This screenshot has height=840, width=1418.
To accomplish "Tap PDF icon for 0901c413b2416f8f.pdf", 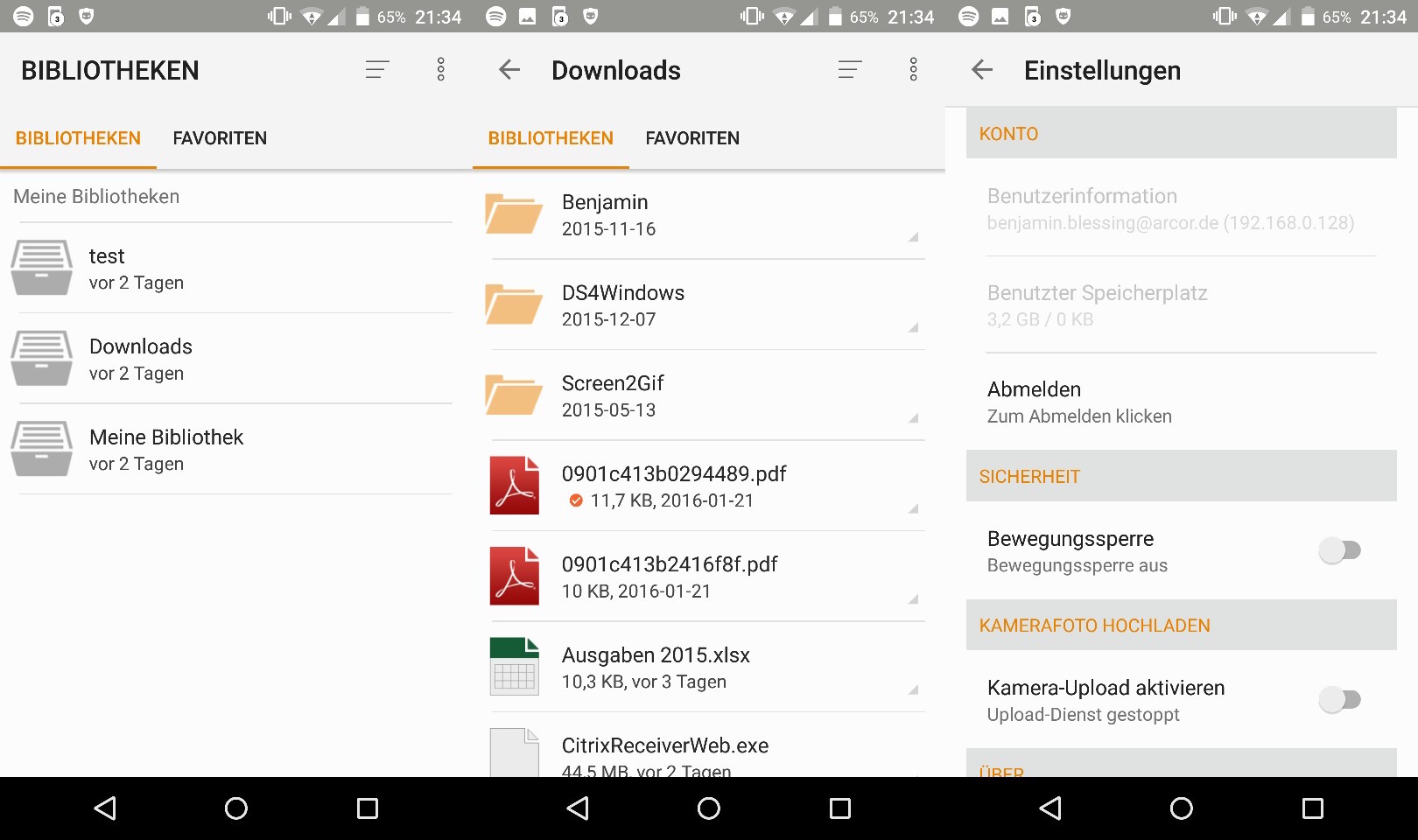I will click(514, 576).
